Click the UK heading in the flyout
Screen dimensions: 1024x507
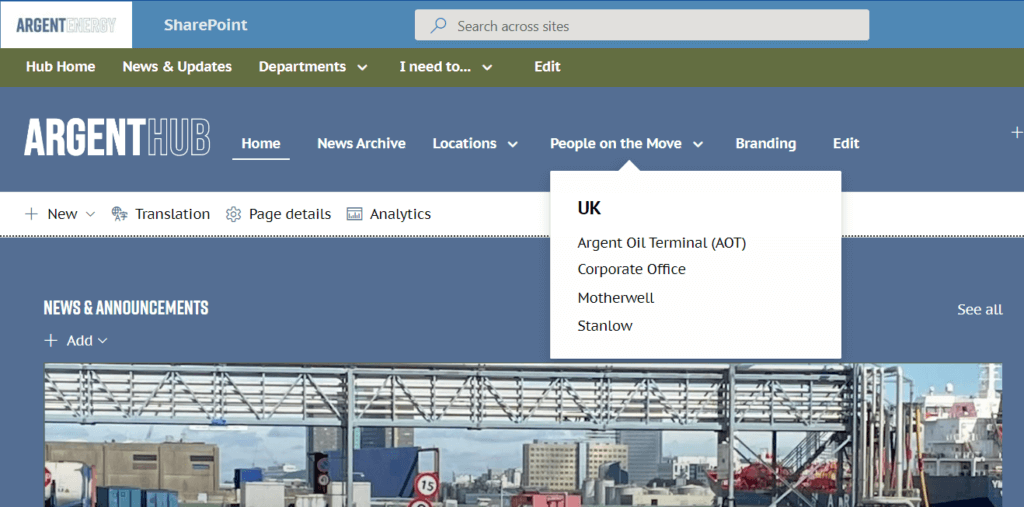pyautogui.click(x=589, y=208)
